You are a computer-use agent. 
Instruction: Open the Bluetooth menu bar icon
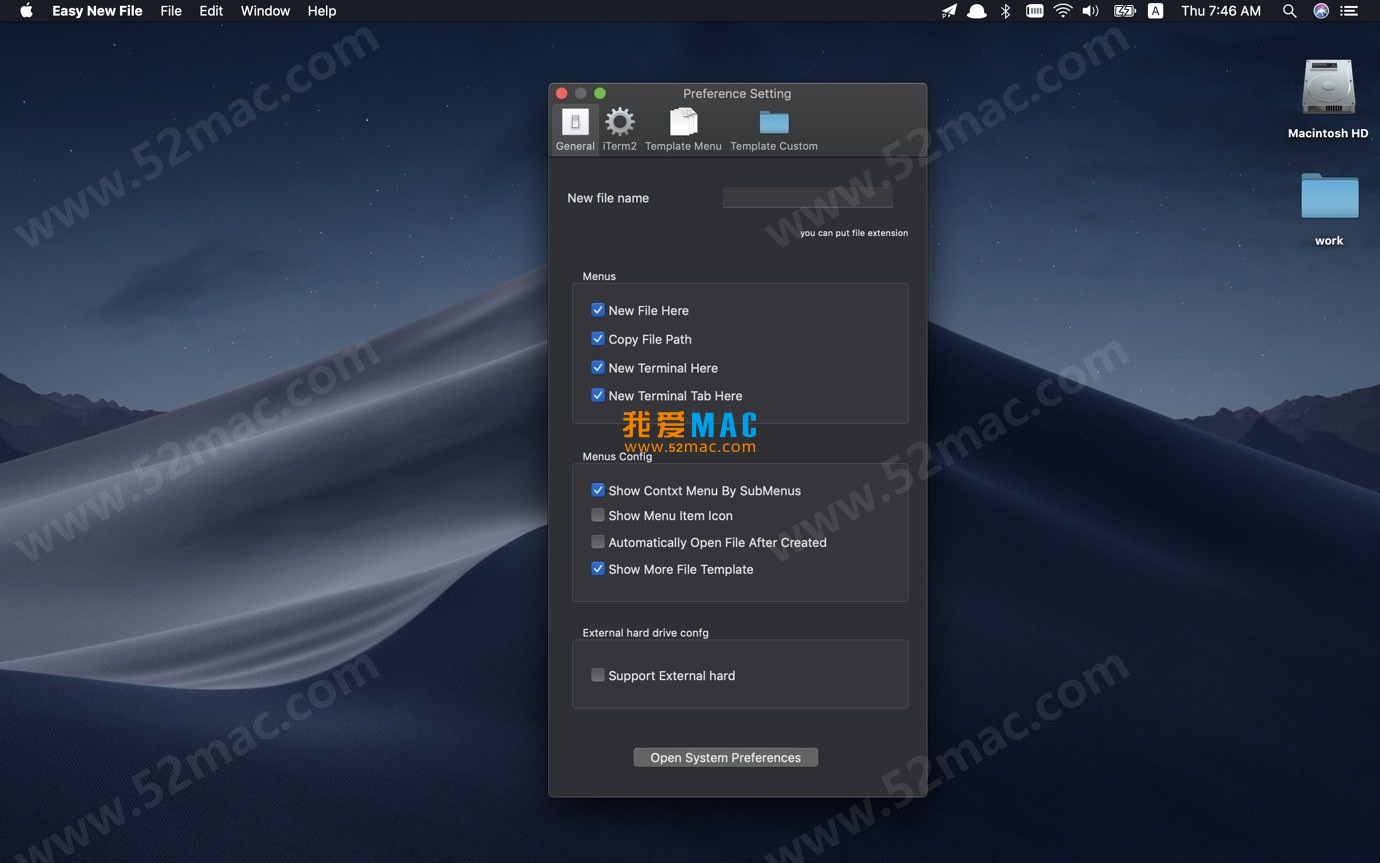1006,11
